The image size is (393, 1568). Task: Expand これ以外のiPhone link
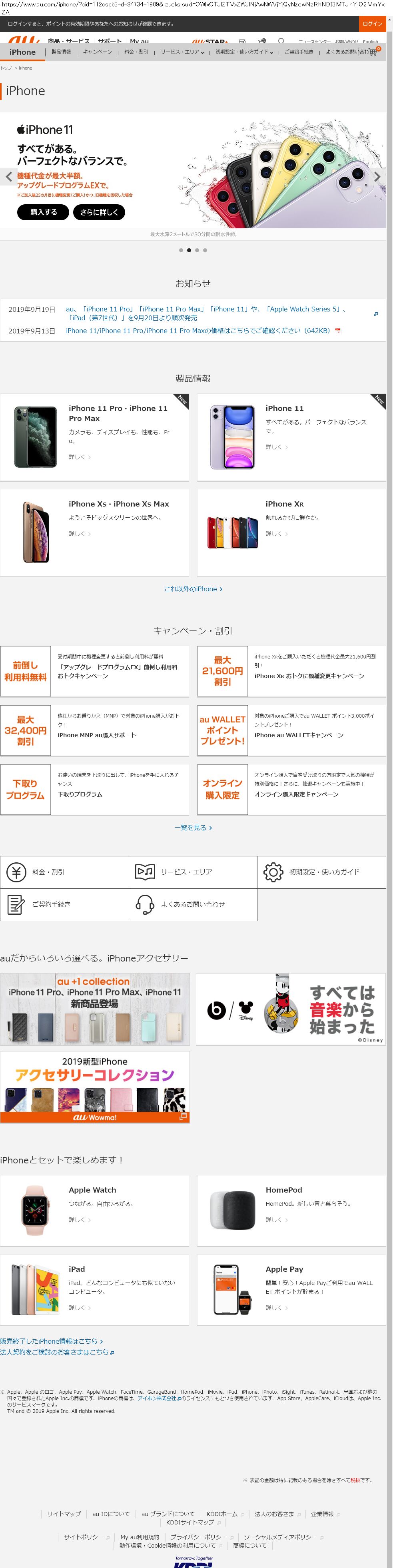[x=194, y=588]
